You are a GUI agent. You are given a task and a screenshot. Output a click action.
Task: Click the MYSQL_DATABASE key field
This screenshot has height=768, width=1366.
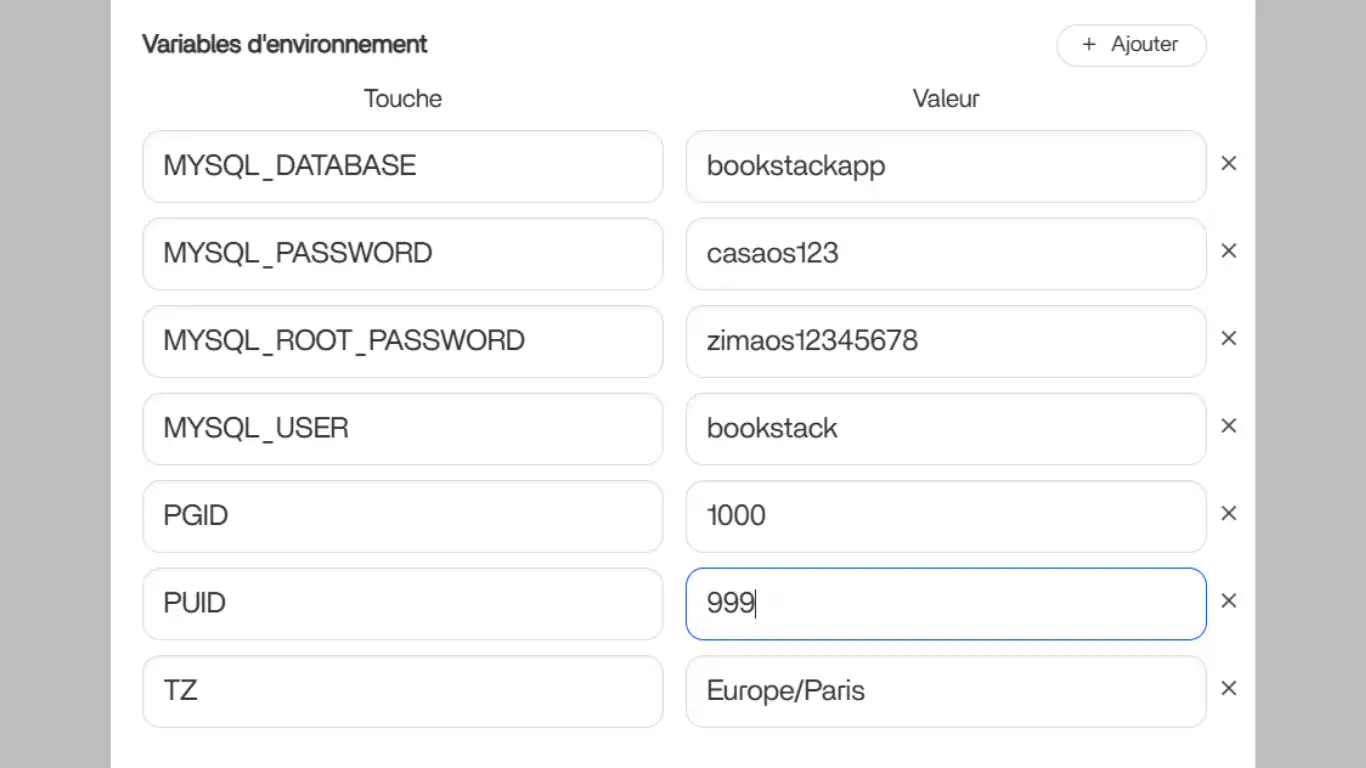click(402, 166)
